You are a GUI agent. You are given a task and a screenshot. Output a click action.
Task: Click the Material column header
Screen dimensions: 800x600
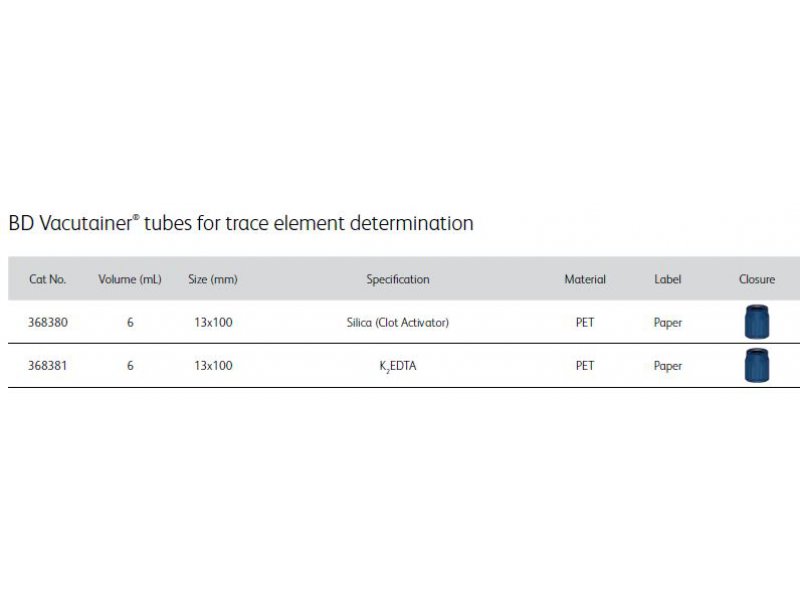(585, 279)
